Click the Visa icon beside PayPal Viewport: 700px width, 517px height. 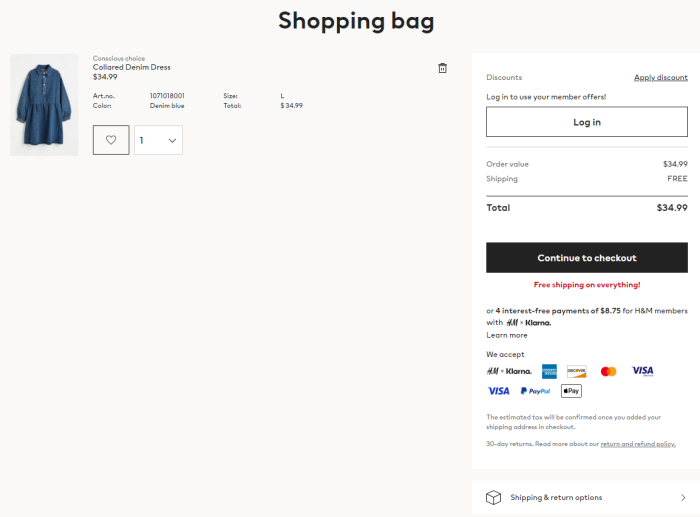click(x=498, y=391)
